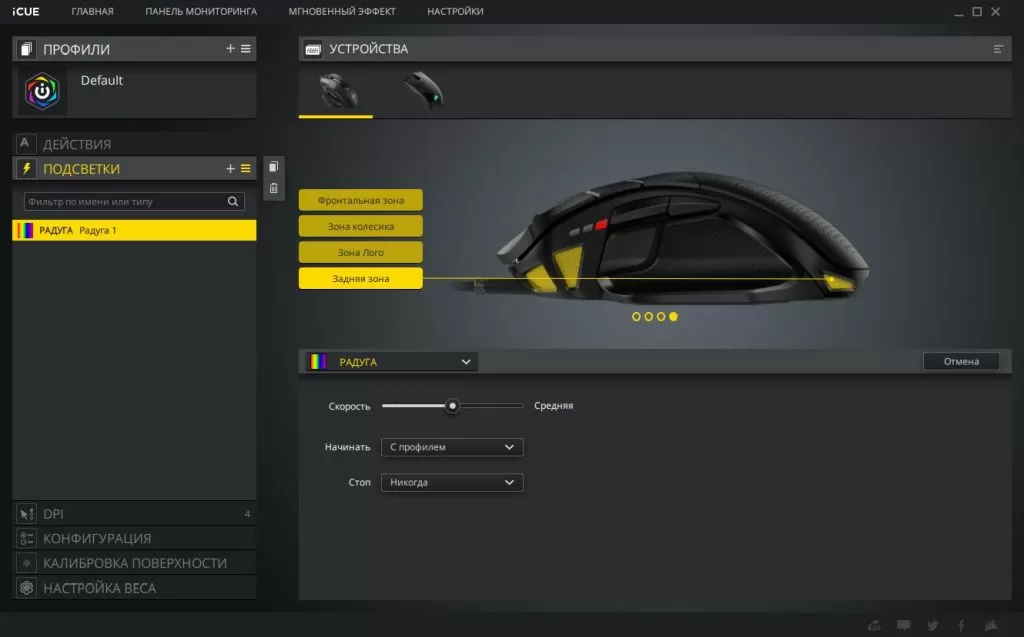Viewport: 1024px width, 637px height.
Task: Click the lightning bolt Подсветки icon
Action: (x=26, y=169)
